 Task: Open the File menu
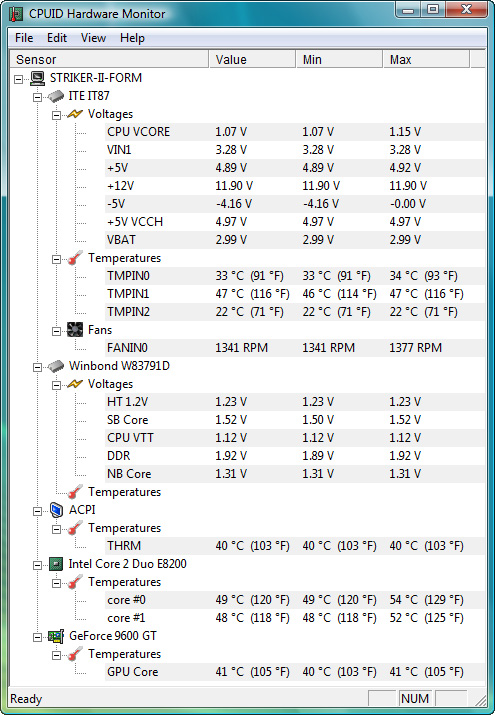[24, 38]
